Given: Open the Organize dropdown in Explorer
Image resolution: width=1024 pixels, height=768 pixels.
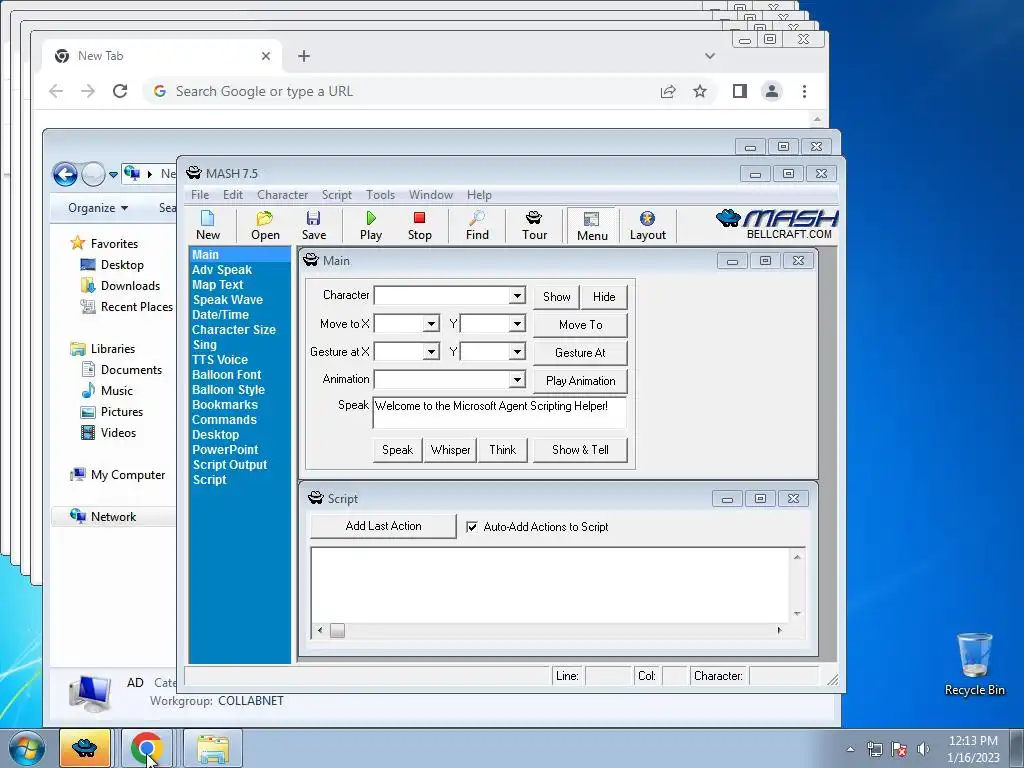Looking at the screenshot, I should click(x=98, y=208).
